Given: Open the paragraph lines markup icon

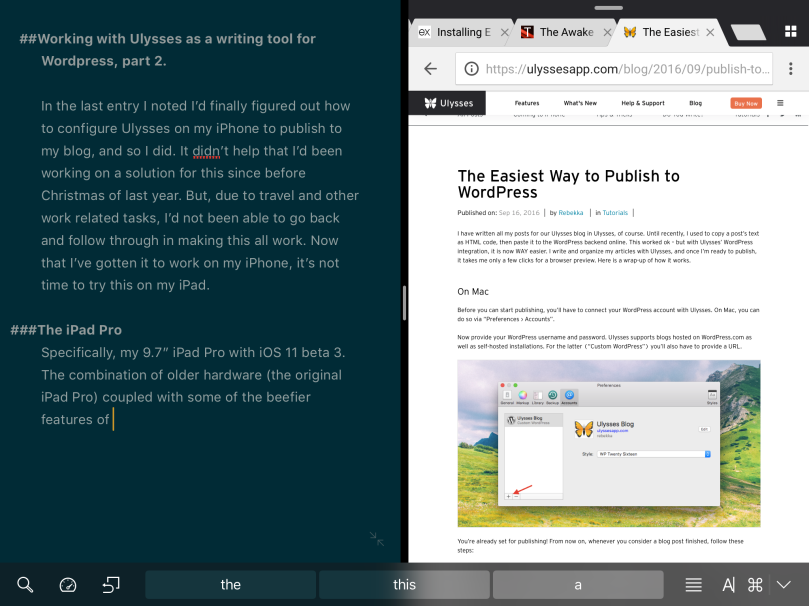Looking at the screenshot, I should (x=693, y=585).
